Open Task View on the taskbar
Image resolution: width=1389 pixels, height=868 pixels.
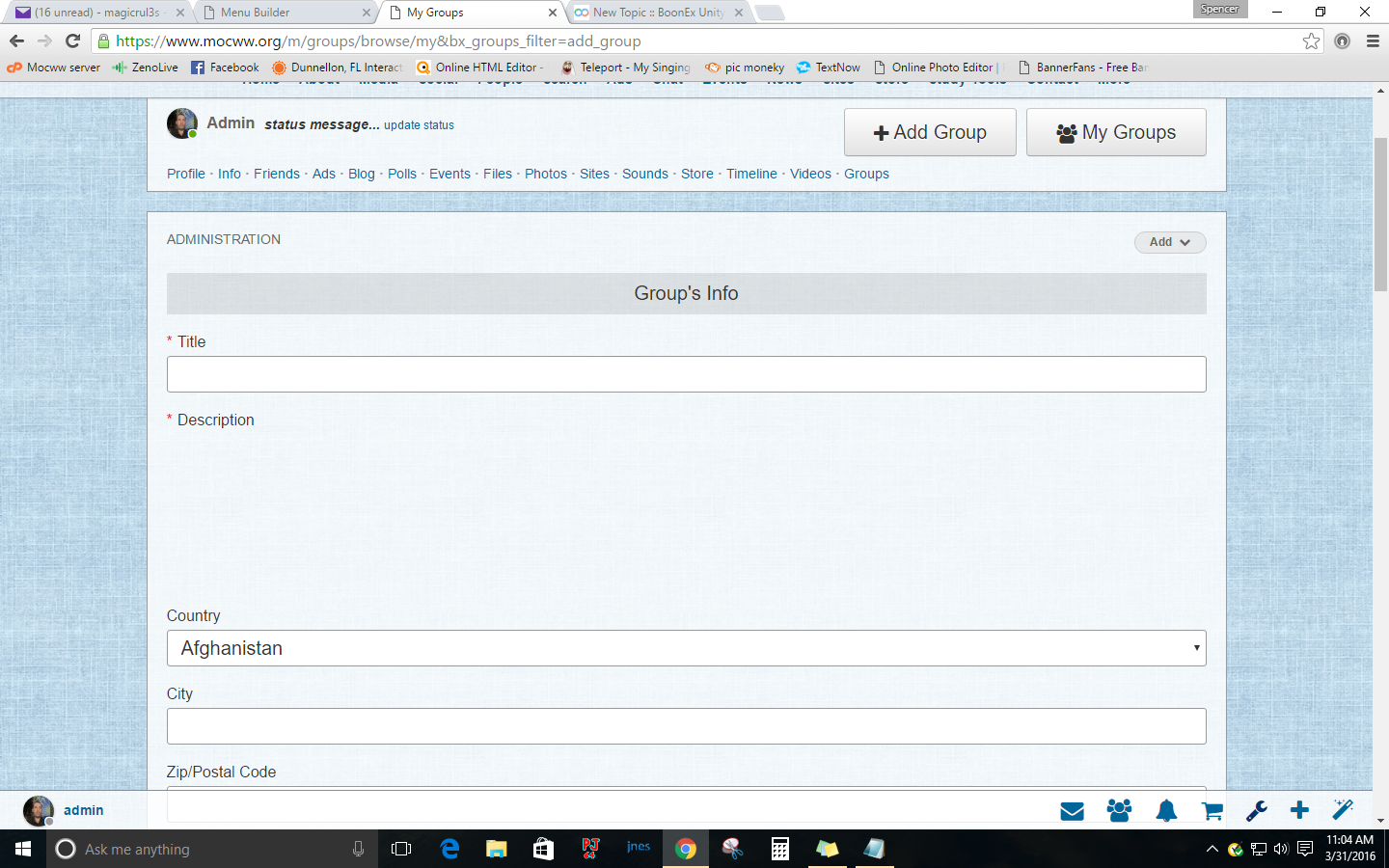click(401, 849)
